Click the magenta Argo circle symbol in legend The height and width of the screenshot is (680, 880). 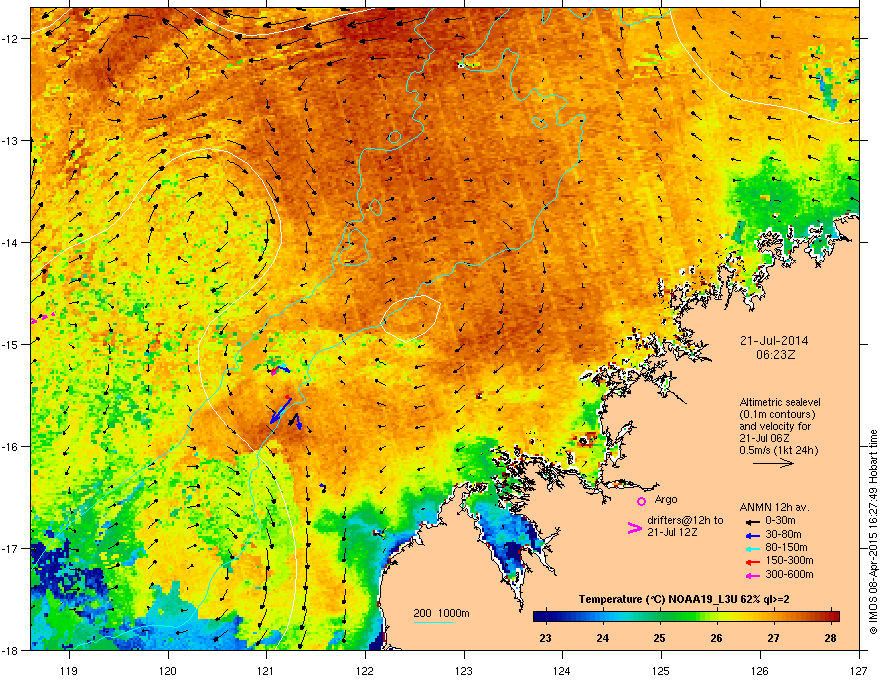click(641, 501)
